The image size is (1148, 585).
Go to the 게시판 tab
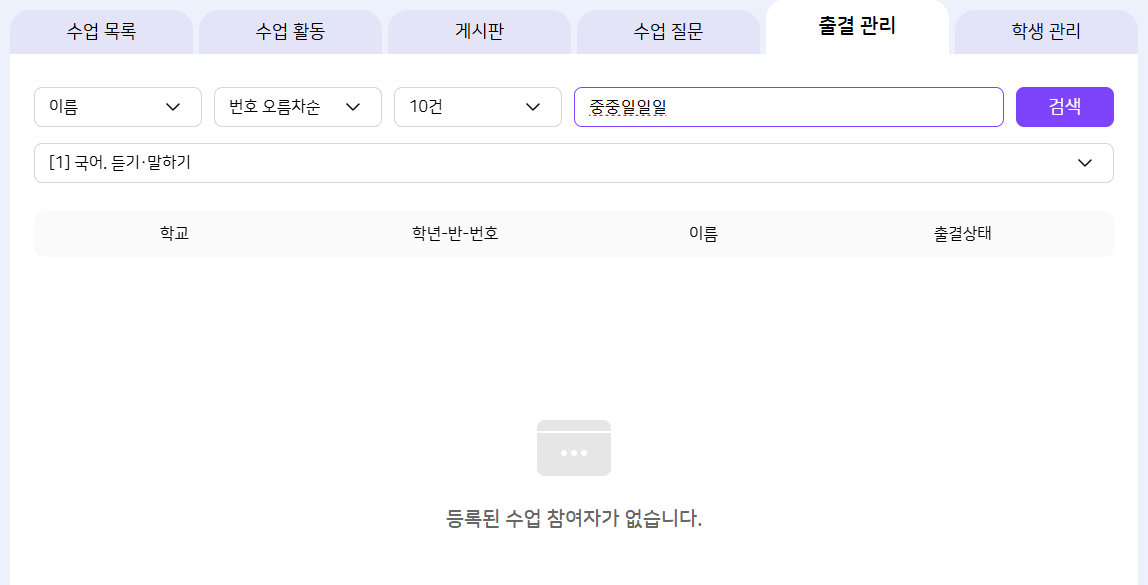(x=479, y=32)
